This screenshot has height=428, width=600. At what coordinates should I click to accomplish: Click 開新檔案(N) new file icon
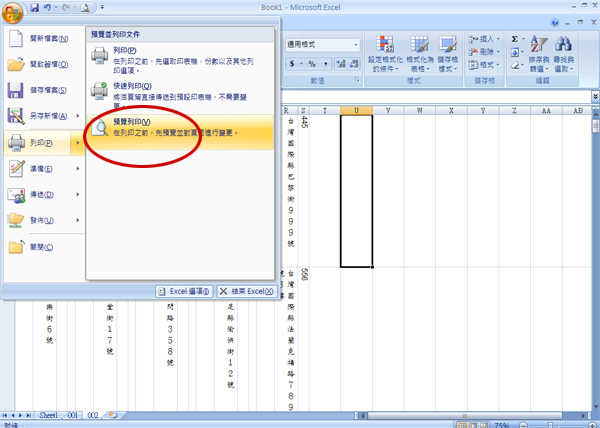coord(16,38)
